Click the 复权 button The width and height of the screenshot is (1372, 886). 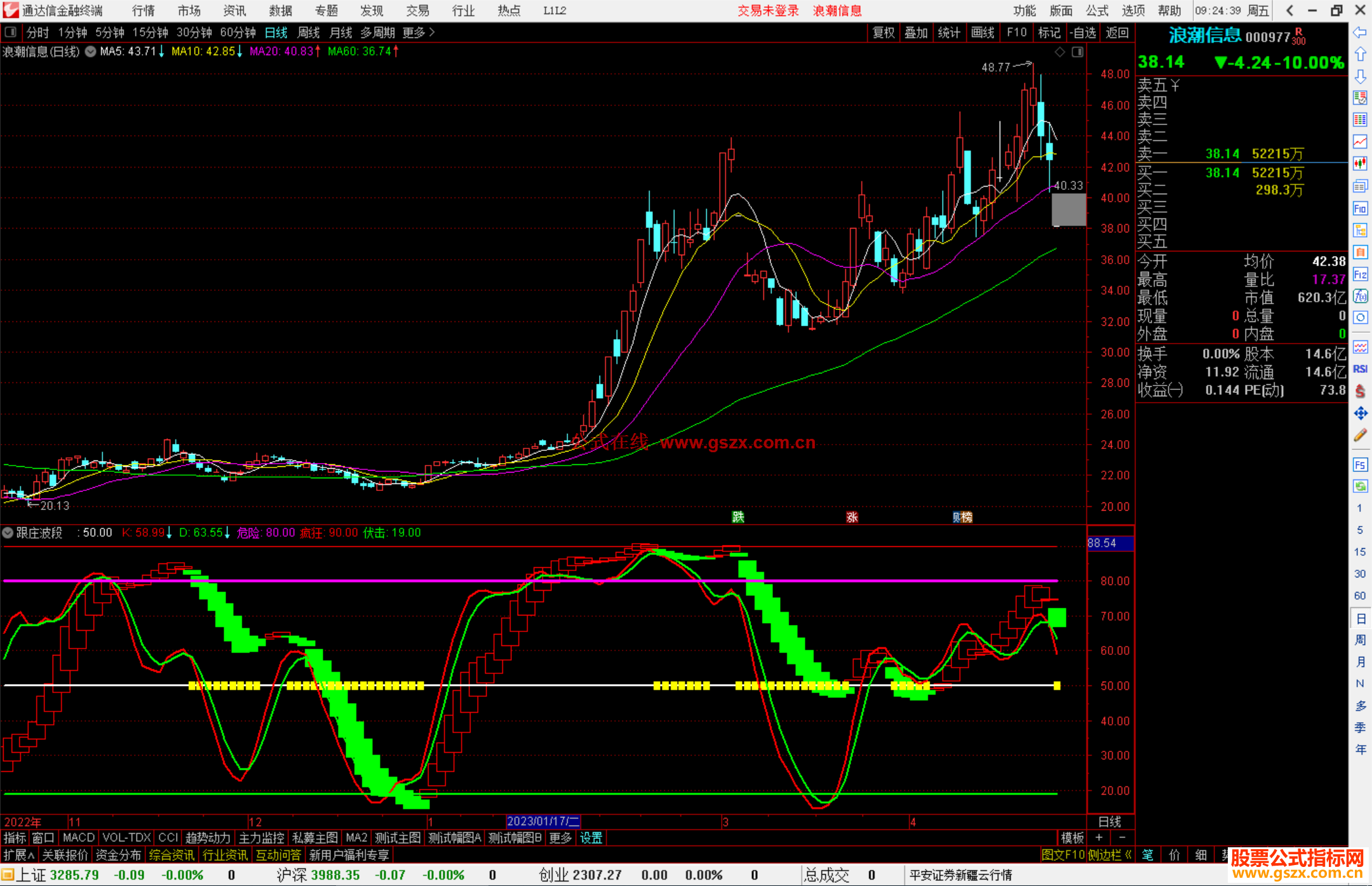pyautogui.click(x=883, y=32)
